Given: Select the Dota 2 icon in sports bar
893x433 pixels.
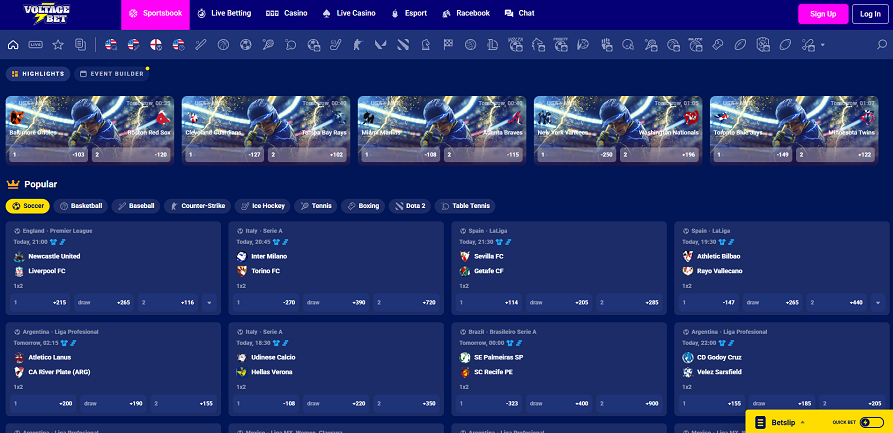Looking at the screenshot, I should (403, 44).
